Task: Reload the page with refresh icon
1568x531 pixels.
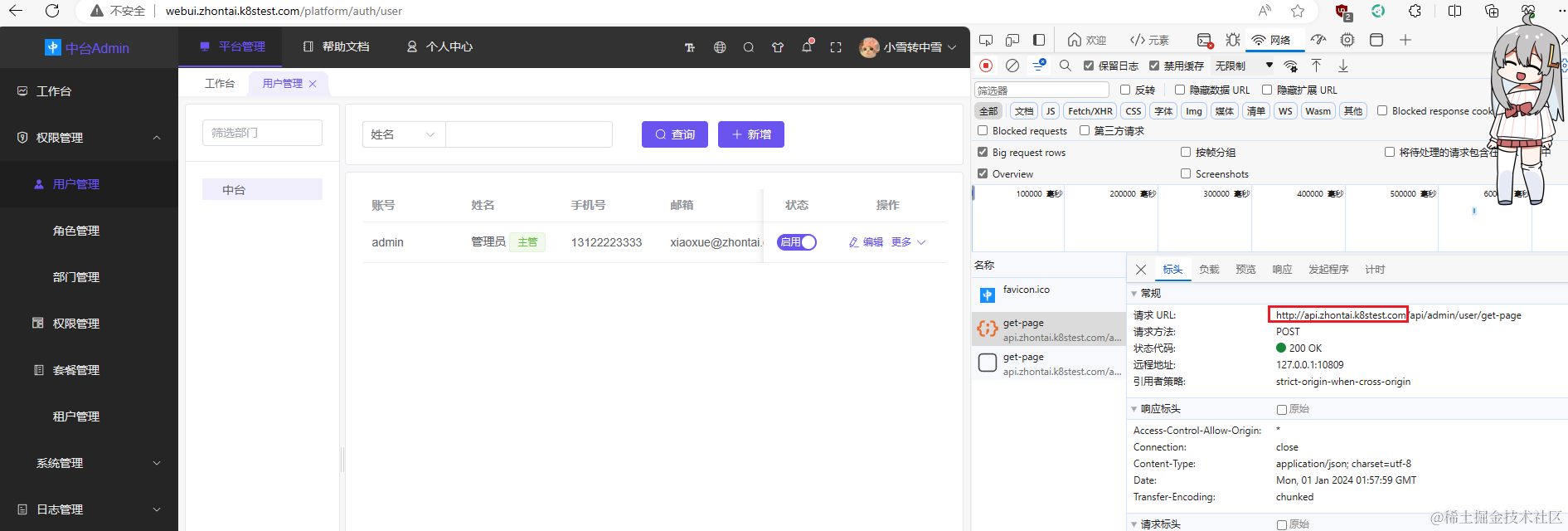Action: point(52,11)
